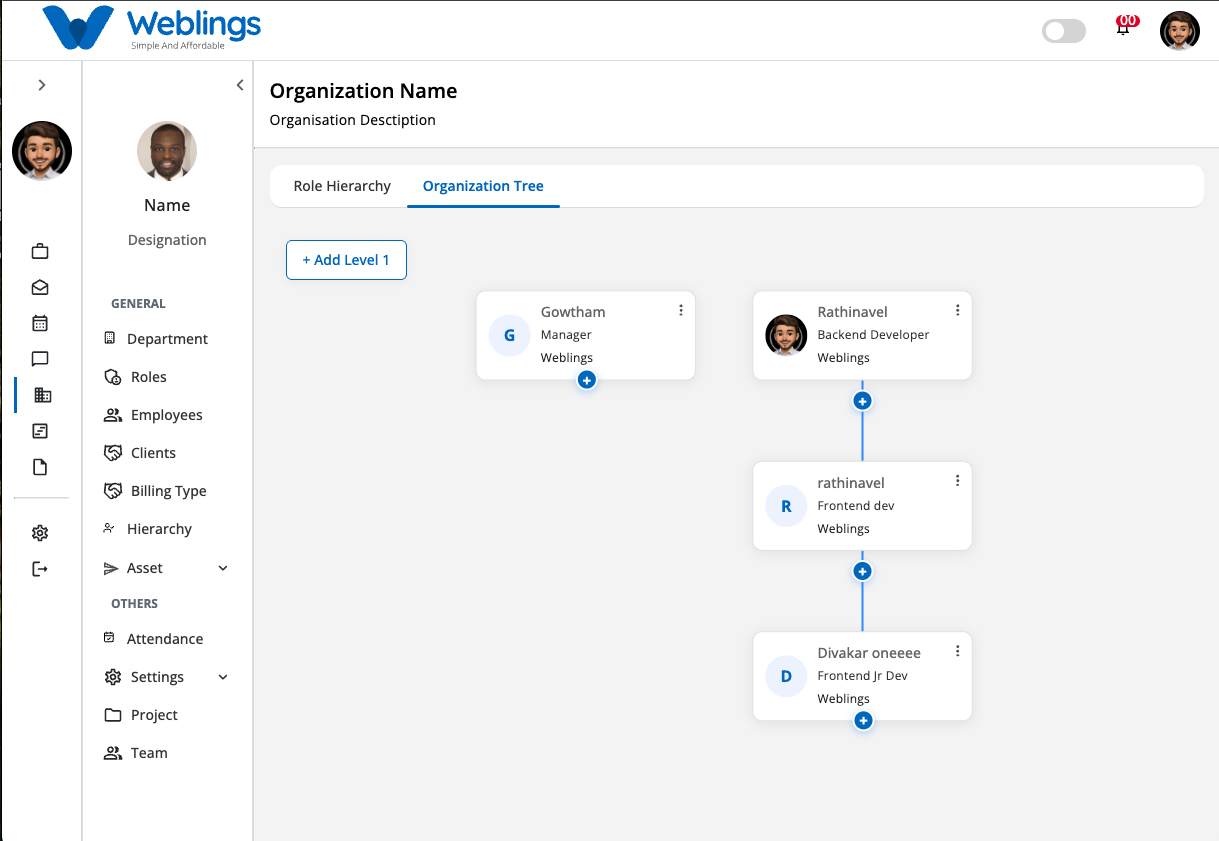The width and height of the screenshot is (1219, 841).
Task: Open the chat bubble icon in sidebar
Action: 40,359
